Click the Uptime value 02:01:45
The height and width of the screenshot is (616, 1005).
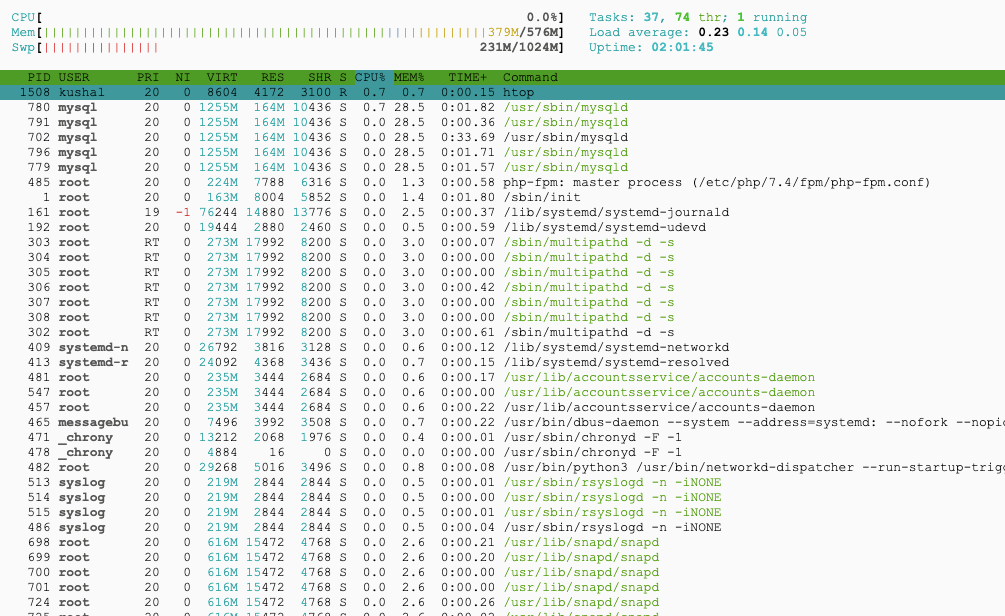pos(683,47)
